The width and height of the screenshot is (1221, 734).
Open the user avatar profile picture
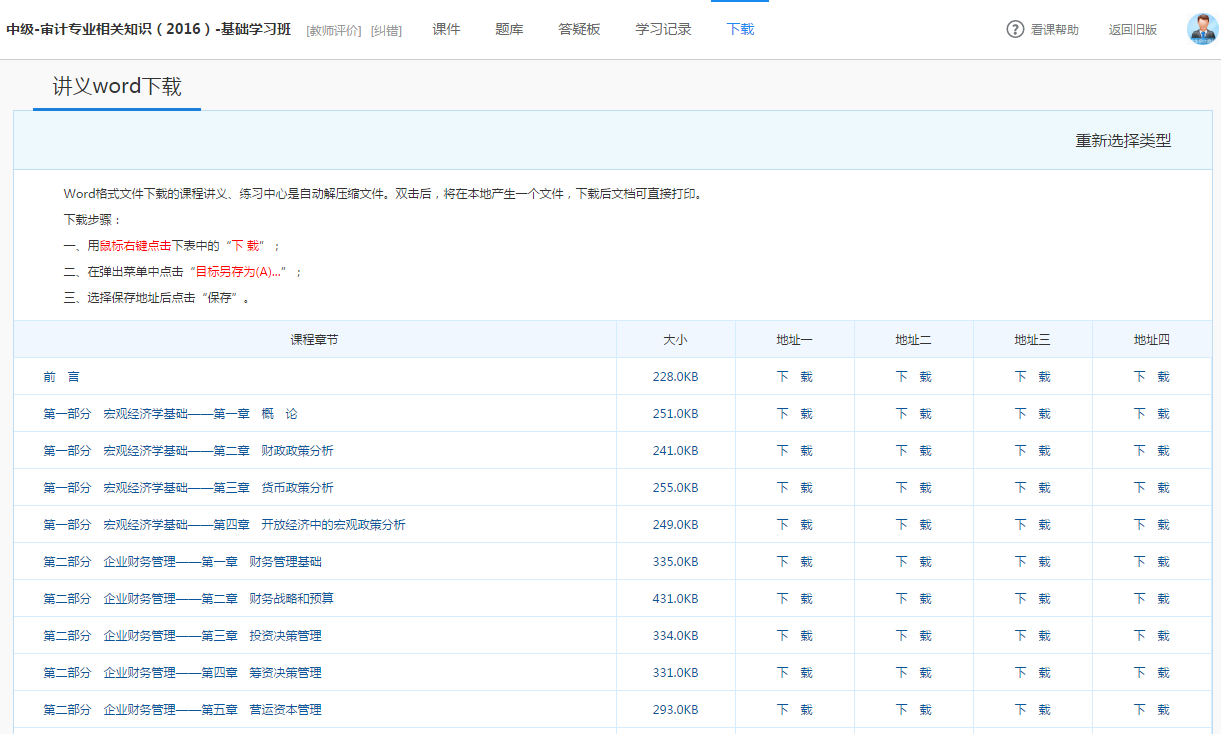click(x=1202, y=29)
